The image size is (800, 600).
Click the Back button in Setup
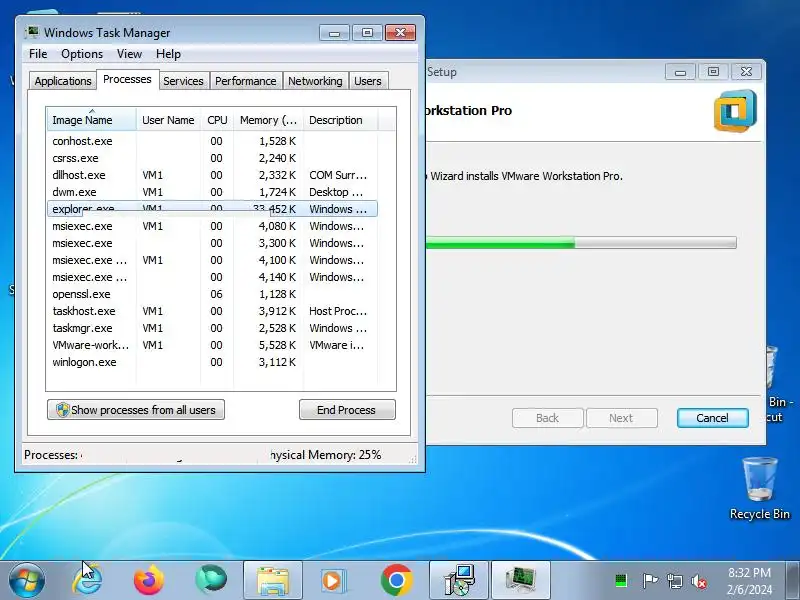(547, 418)
